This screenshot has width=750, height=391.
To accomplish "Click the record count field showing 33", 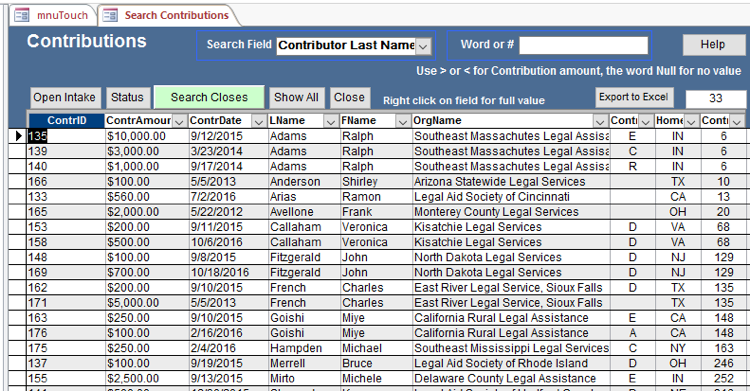I will (x=716, y=99).
